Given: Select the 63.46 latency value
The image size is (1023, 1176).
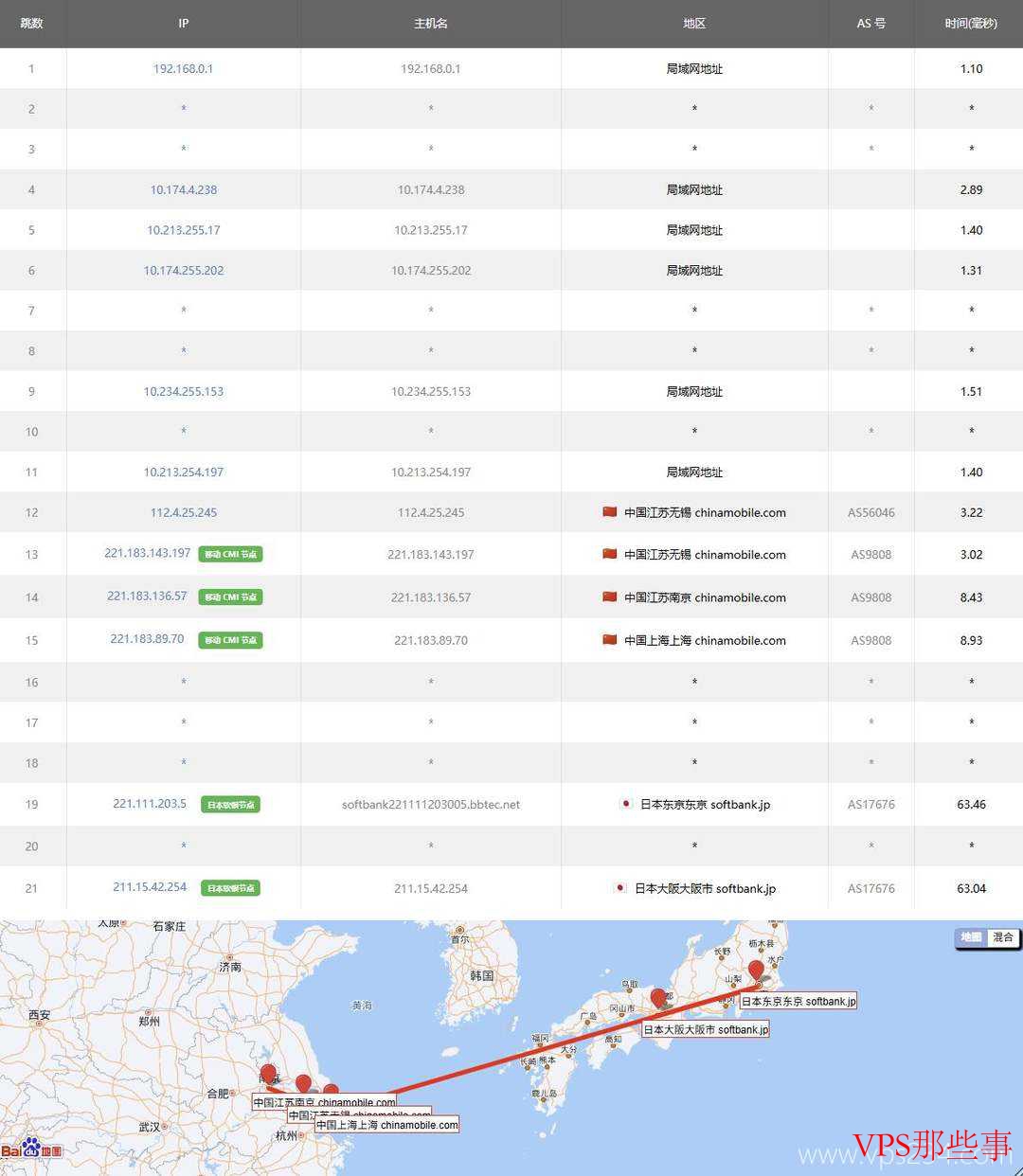Looking at the screenshot, I should tap(971, 804).
